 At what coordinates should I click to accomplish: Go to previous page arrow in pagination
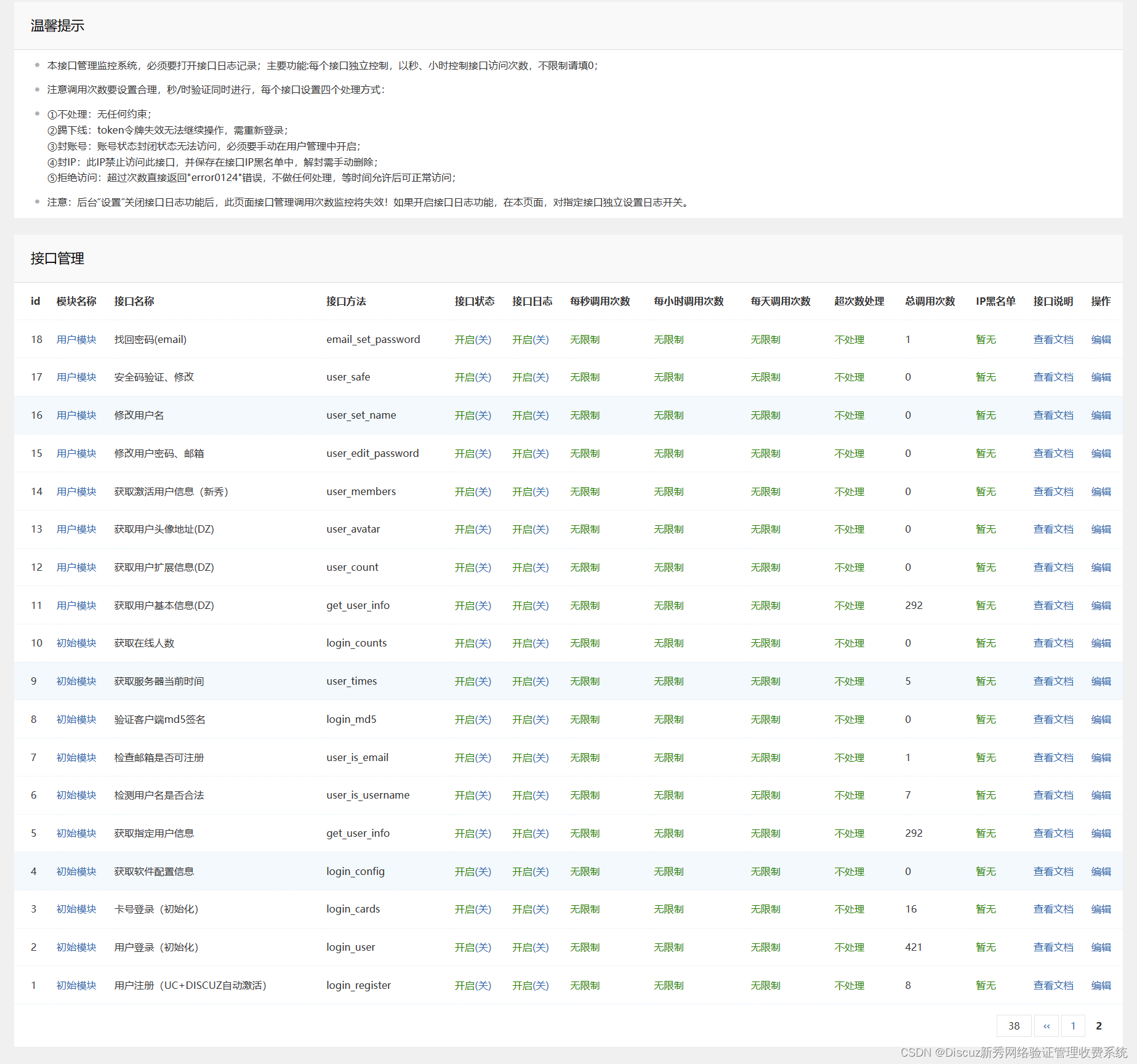(x=1047, y=1026)
